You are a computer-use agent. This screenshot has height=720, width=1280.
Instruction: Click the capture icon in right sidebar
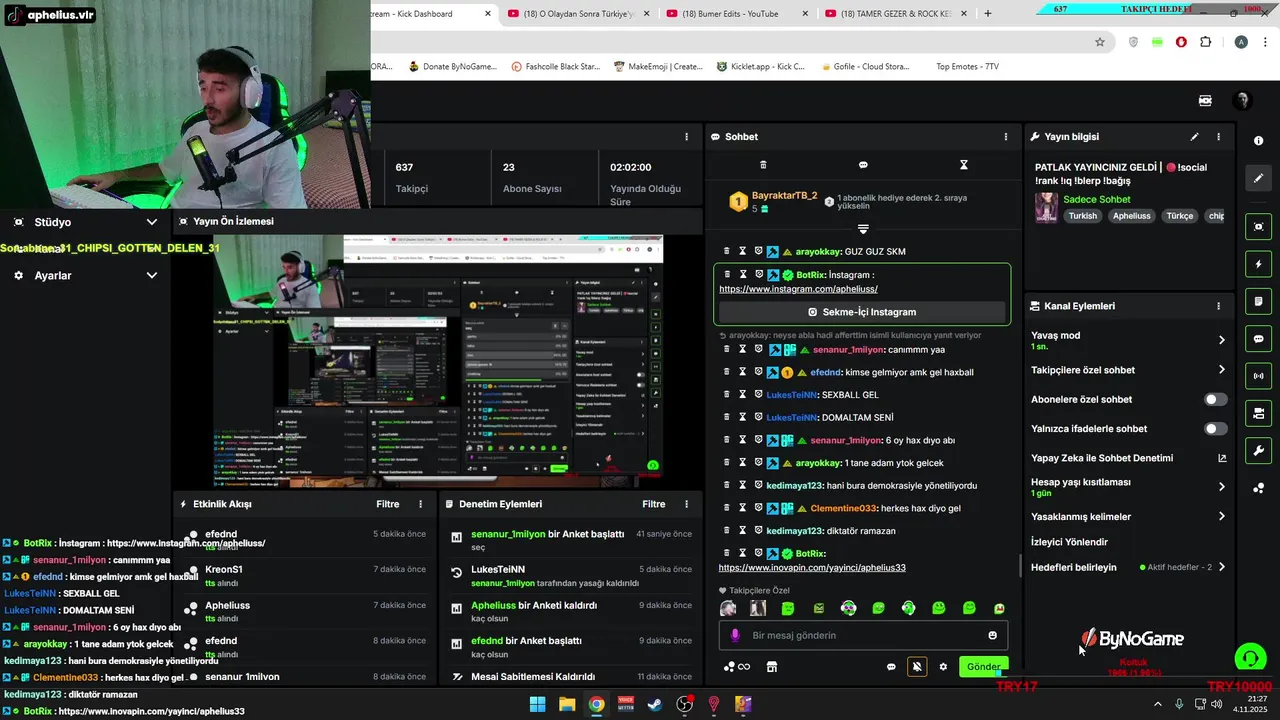(x=1259, y=227)
